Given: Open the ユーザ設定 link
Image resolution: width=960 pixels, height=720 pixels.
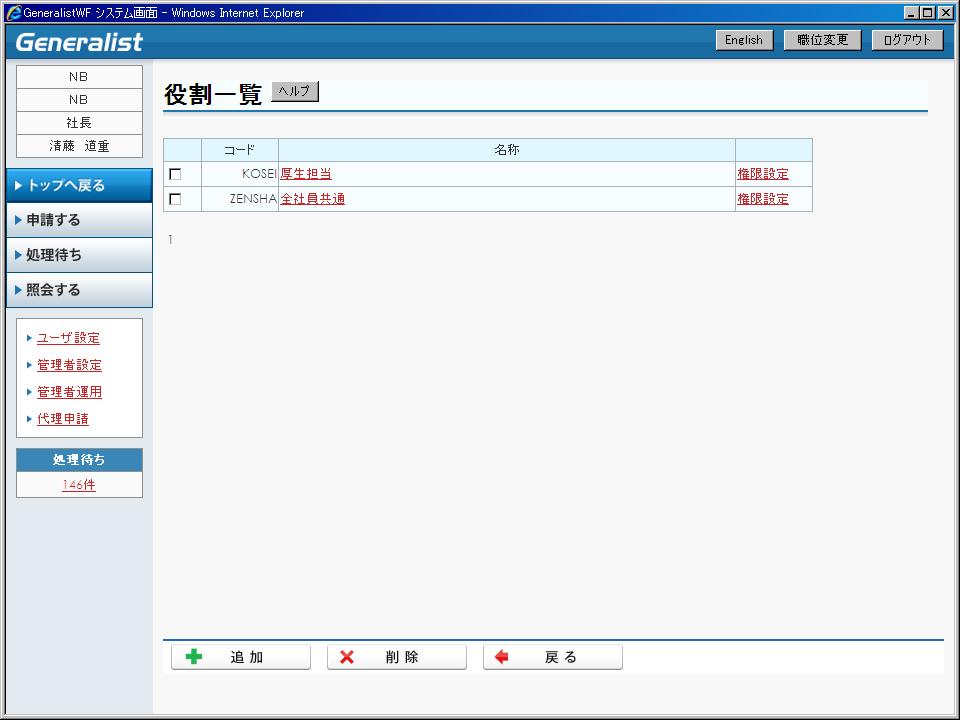Looking at the screenshot, I should tap(68, 338).
